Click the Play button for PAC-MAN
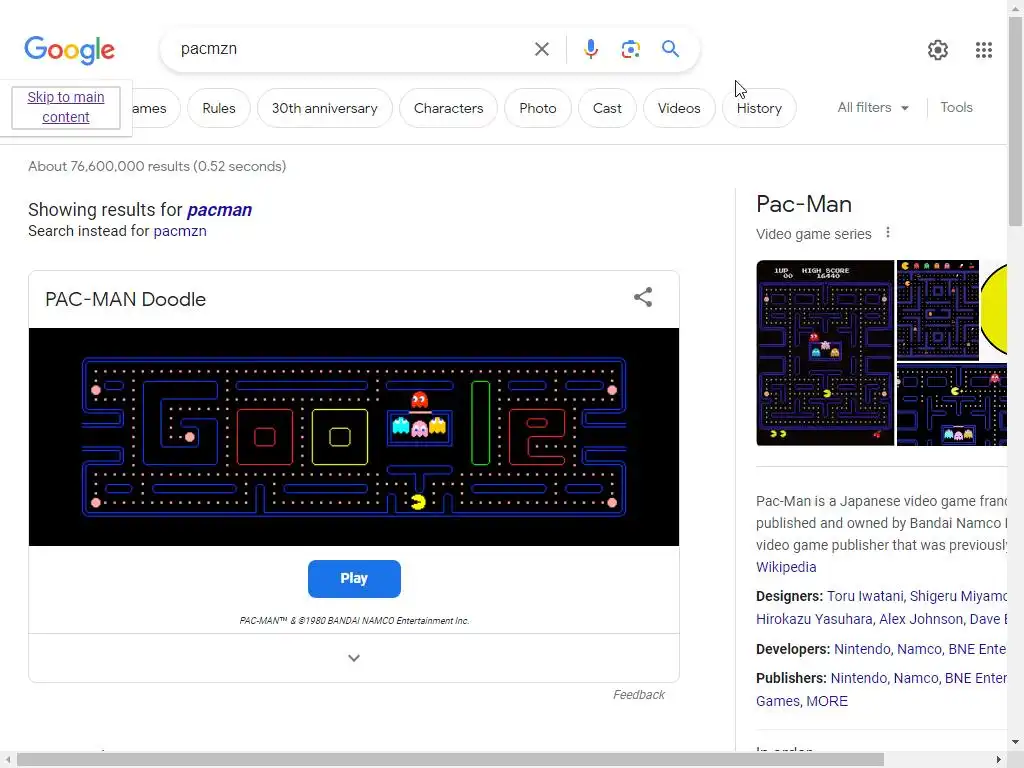The height and width of the screenshot is (768, 1024). point(354,579)
